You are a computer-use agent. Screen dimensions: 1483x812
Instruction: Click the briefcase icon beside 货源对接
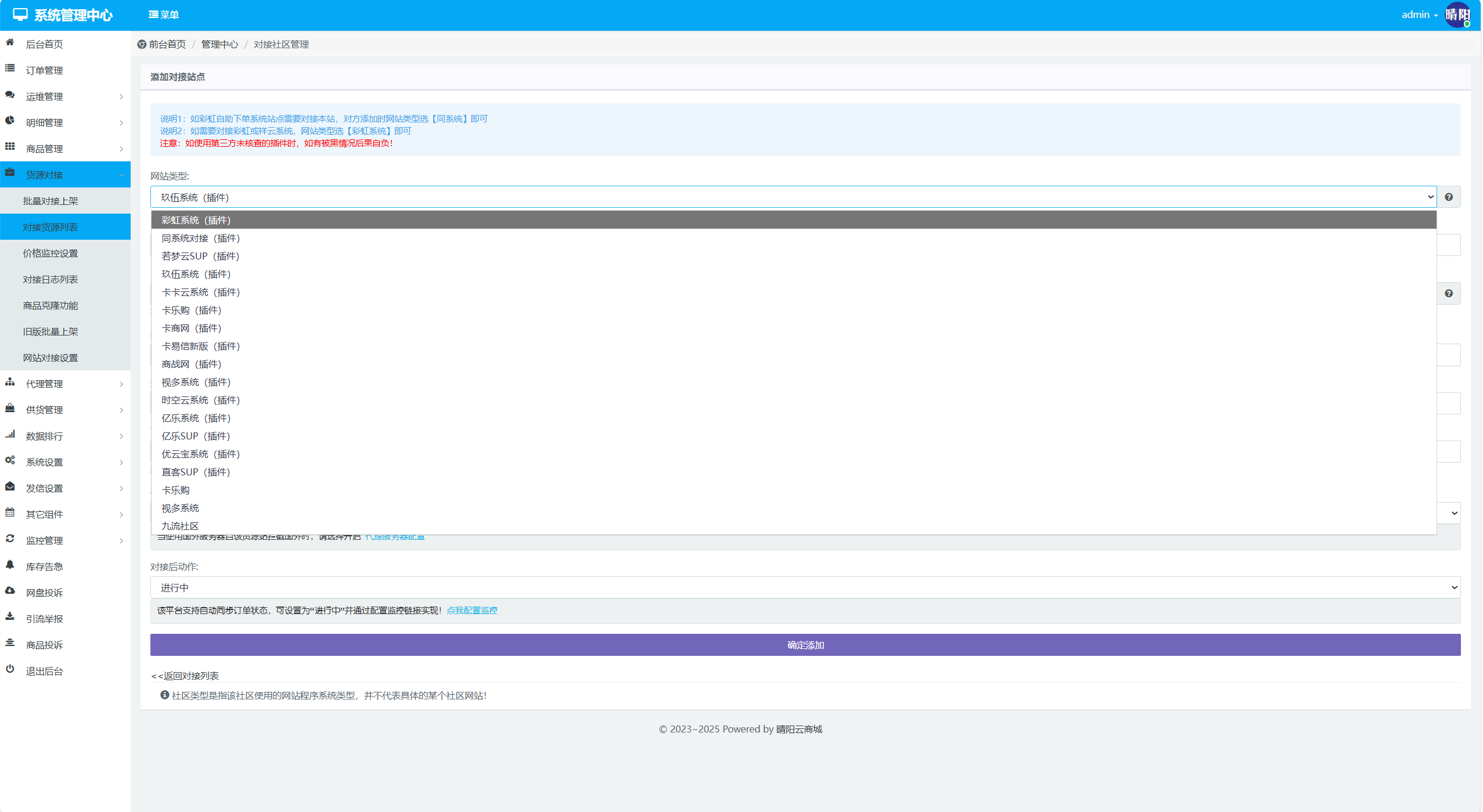(x=10, y=173)
